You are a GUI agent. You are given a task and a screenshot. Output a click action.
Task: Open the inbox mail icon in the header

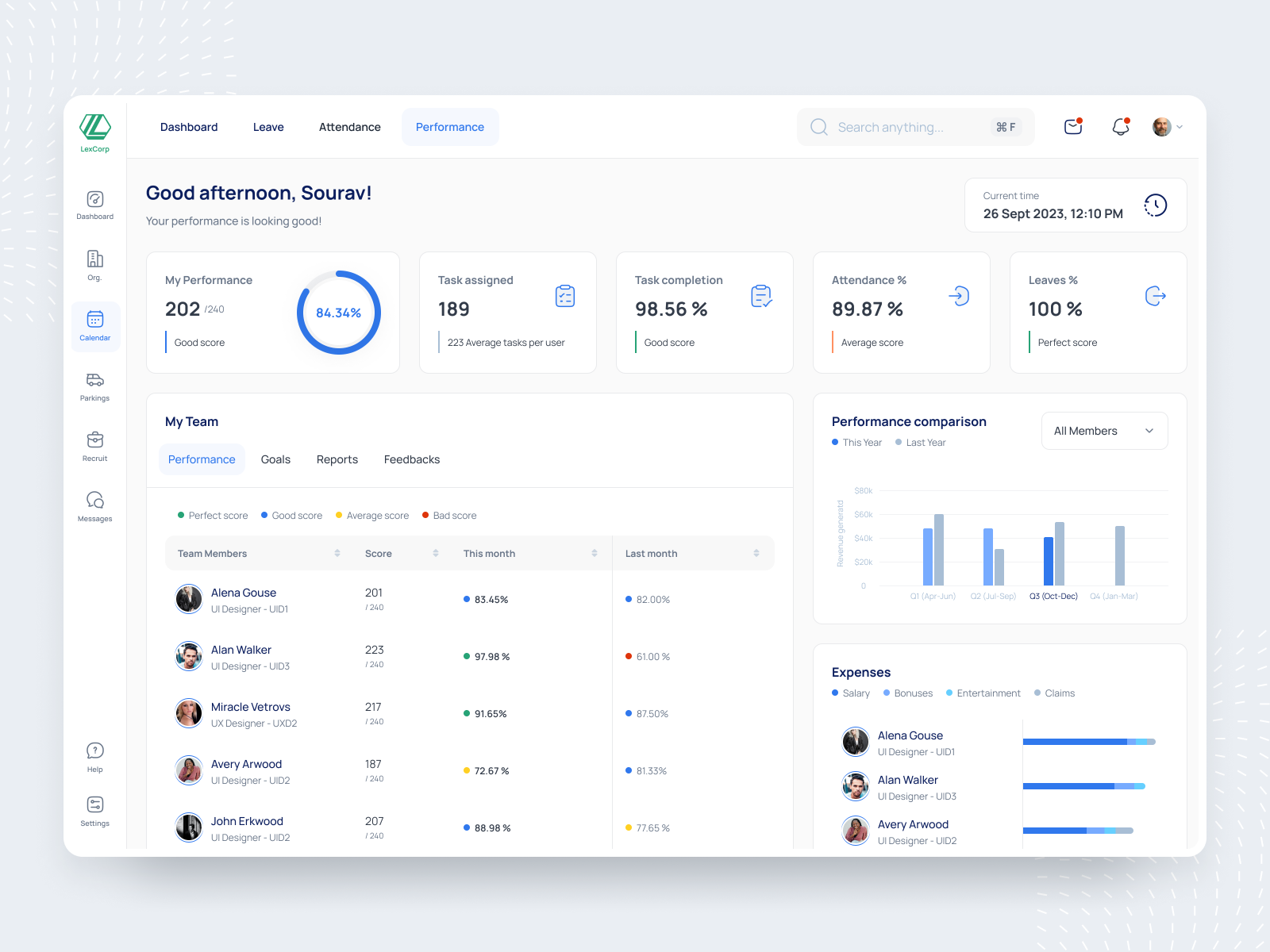[x=1072, y=126]
